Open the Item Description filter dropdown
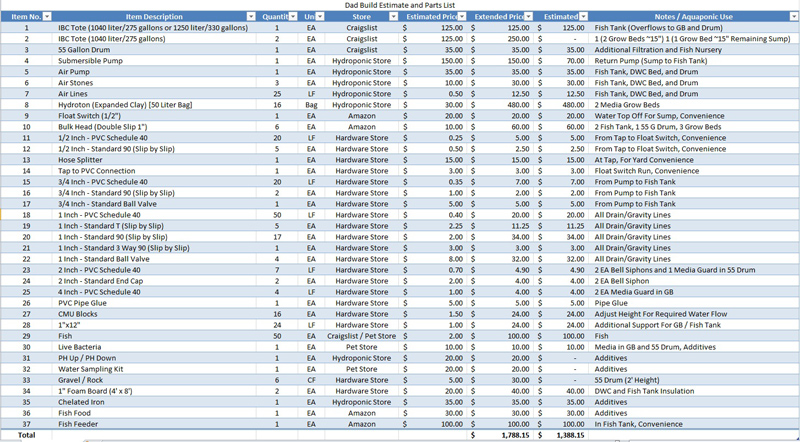The width and height of the screenshot is (800, 442). click(250, 17)
